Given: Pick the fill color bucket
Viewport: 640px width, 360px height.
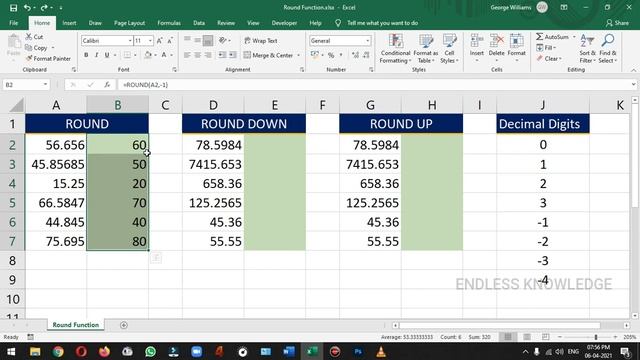Looking at the screenshot, I should pyautogui.click(x=147, y=55).
